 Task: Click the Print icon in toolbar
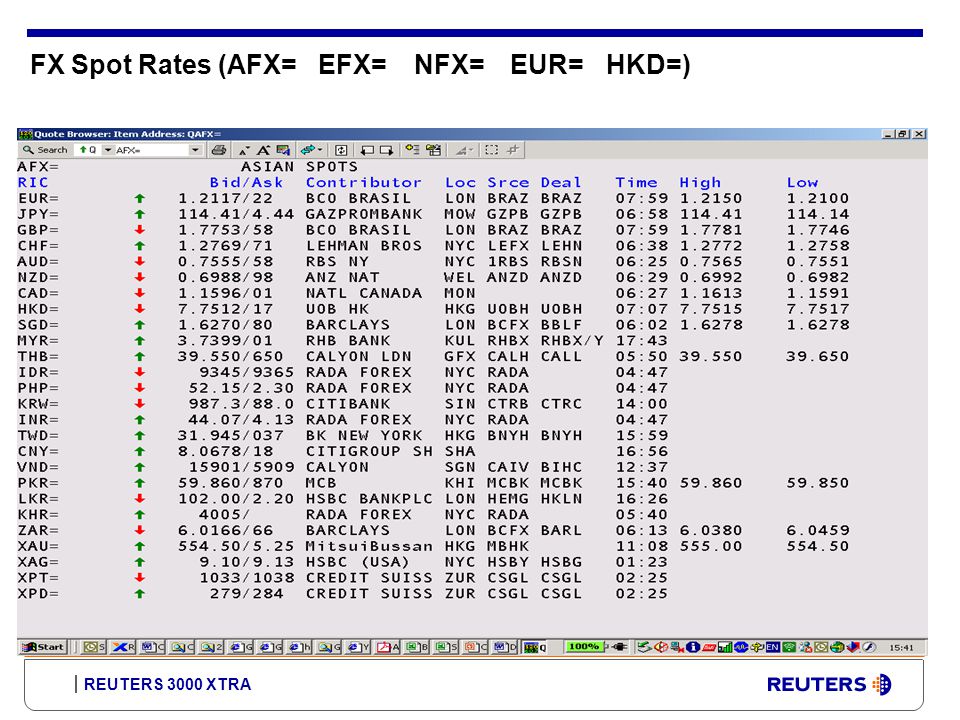[x=219, y=150]
